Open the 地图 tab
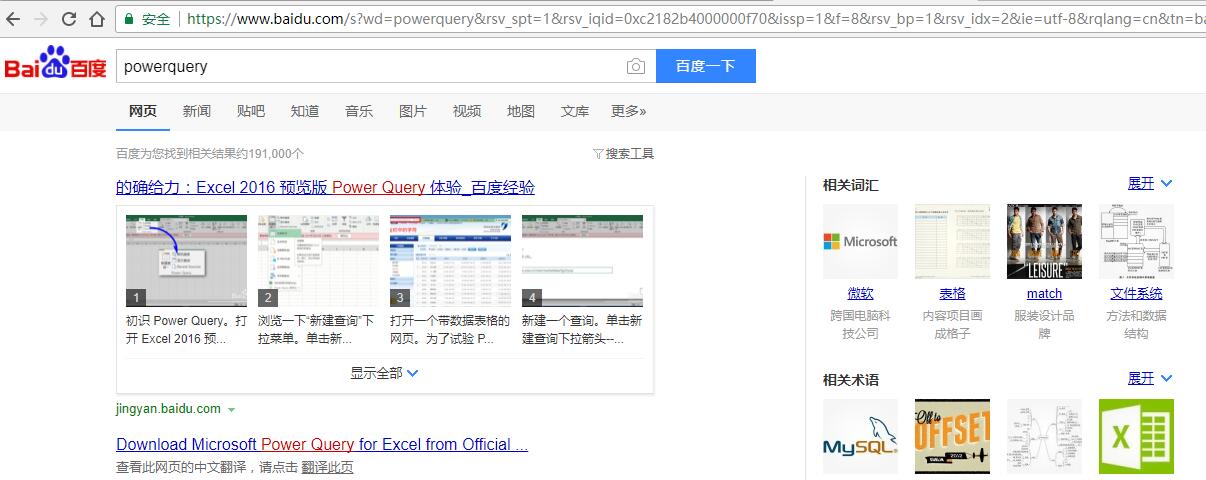 click(521, 111)
